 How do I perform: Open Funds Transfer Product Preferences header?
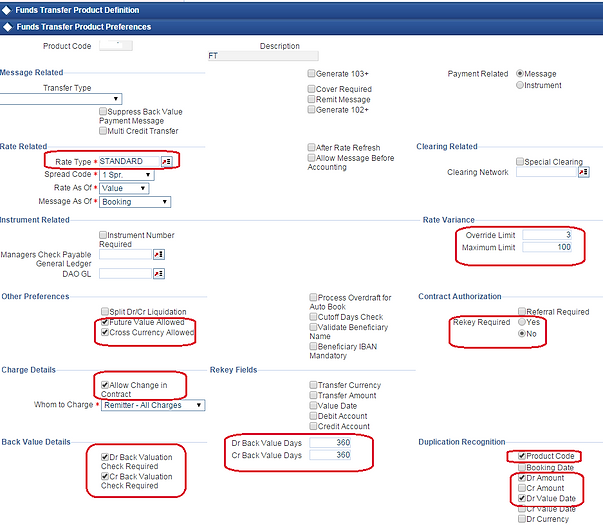coord(302,27)
